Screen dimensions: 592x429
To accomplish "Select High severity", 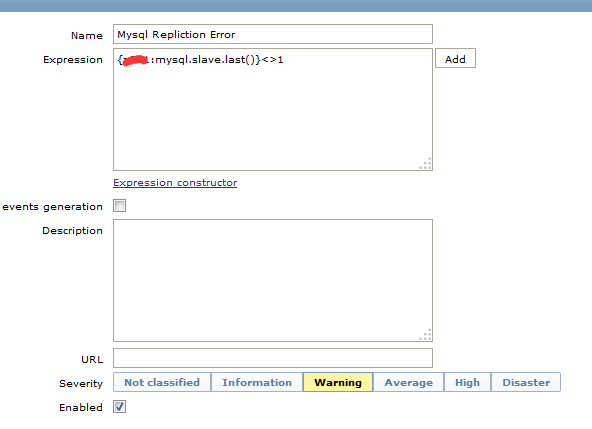I will click(467, 382).
